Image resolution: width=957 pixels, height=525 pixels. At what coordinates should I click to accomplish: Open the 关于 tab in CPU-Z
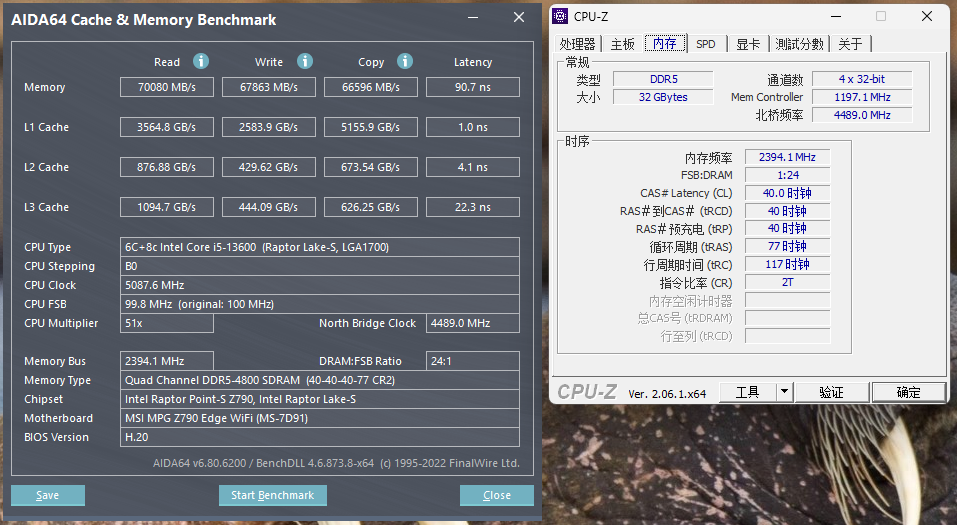click(x=850, y=44)
